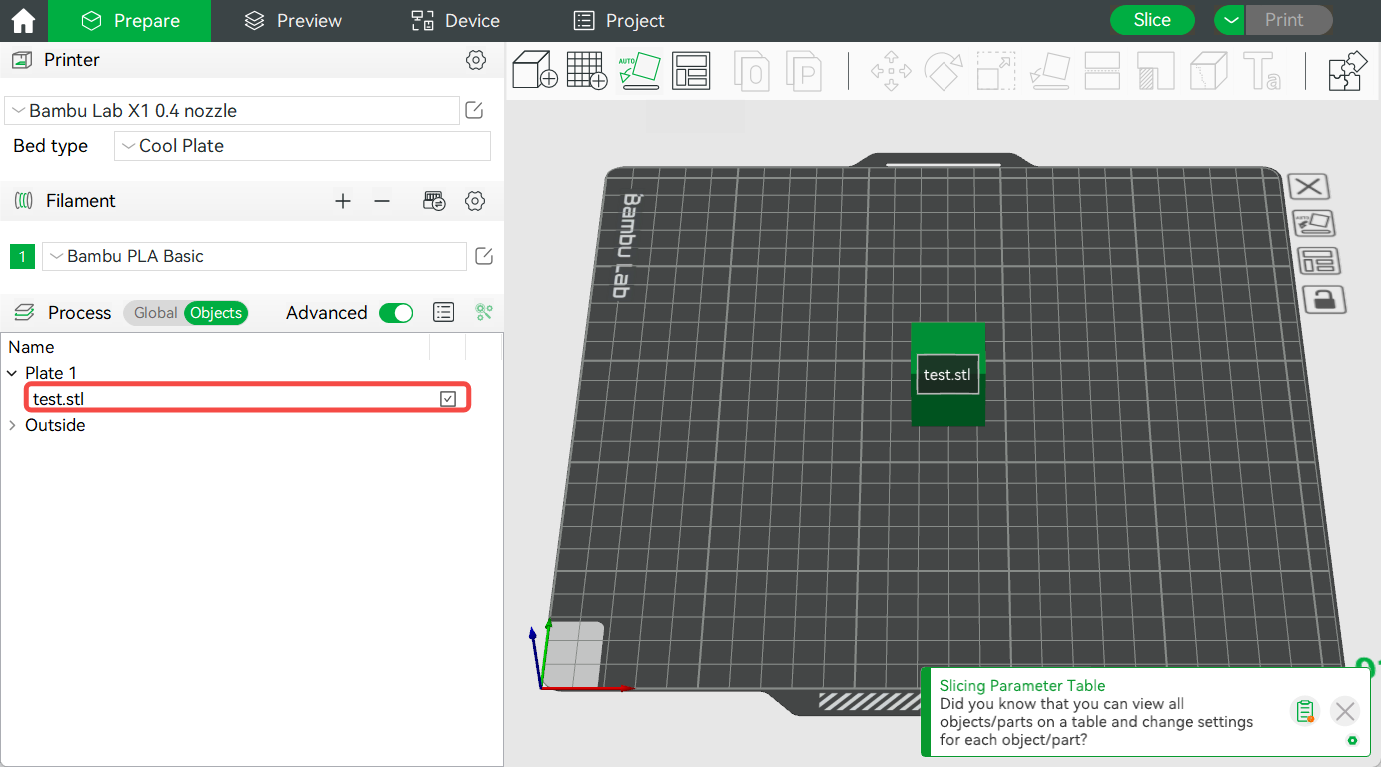Viewport: 1381px width, 767px height.
Task: Arrange all objects automatically
Action: pyautogui.click(x=691, y=71)
